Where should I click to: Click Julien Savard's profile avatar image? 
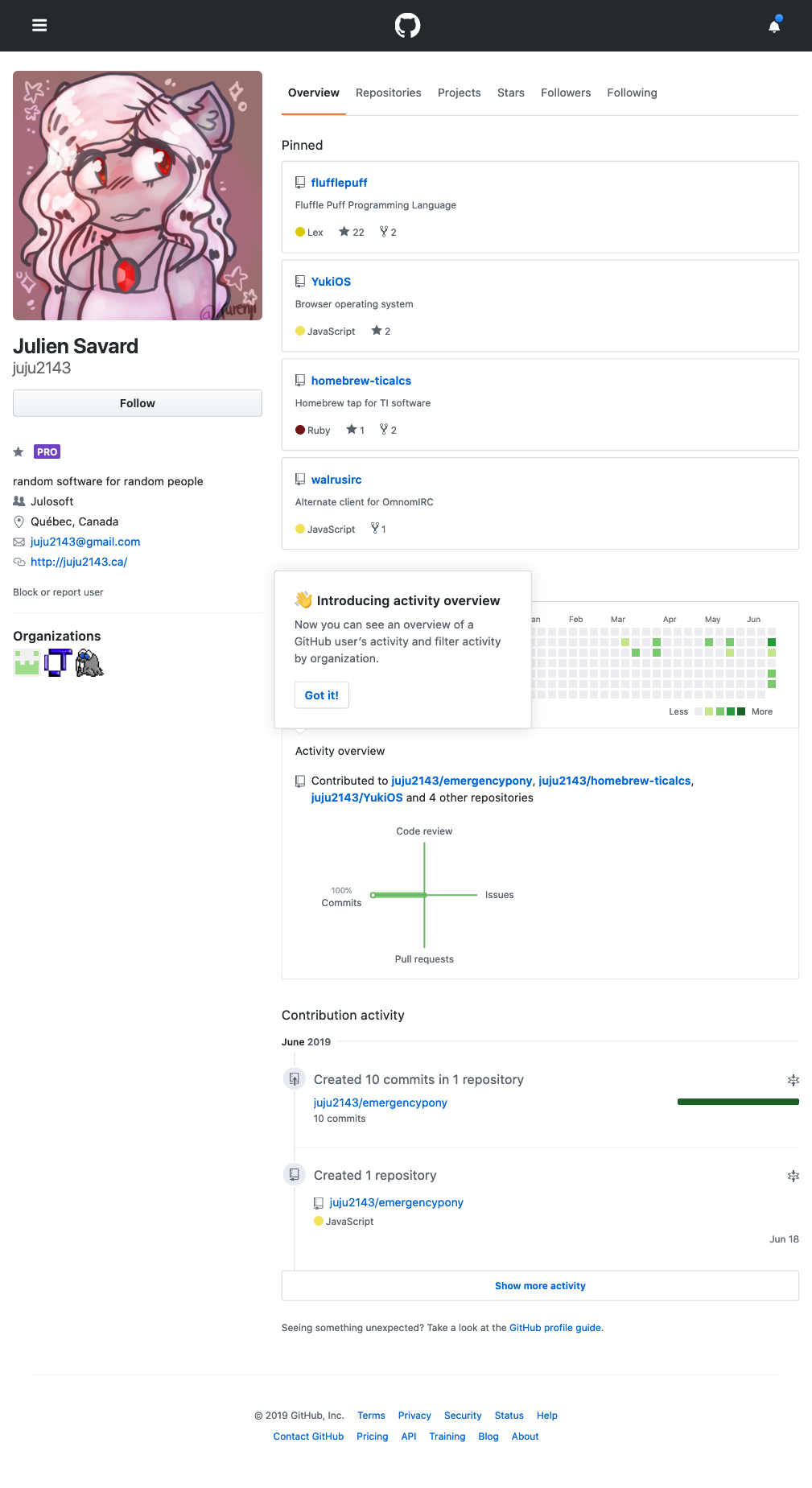[138, 196]
